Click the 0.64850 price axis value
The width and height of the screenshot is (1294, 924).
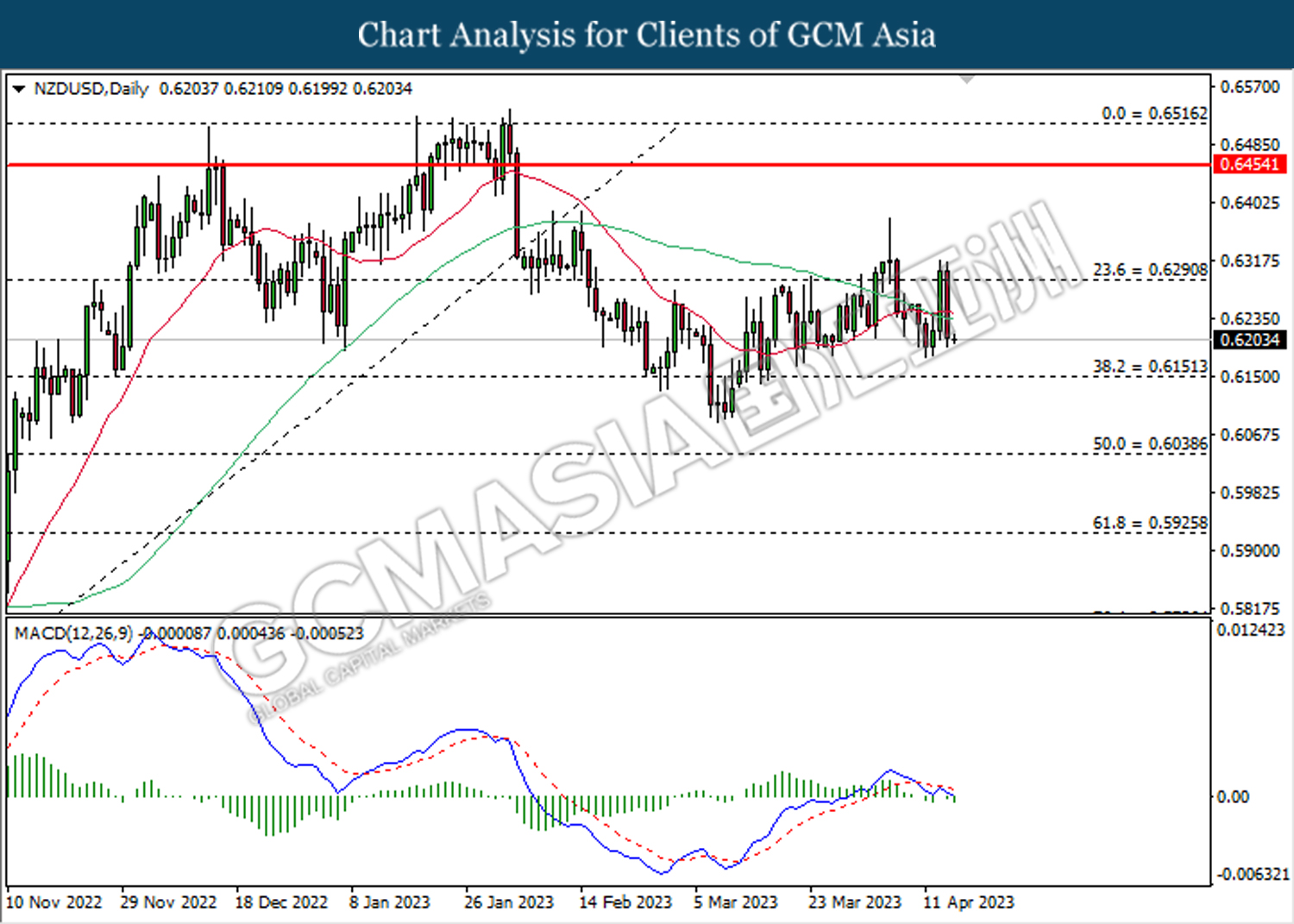pos(1250,145)
